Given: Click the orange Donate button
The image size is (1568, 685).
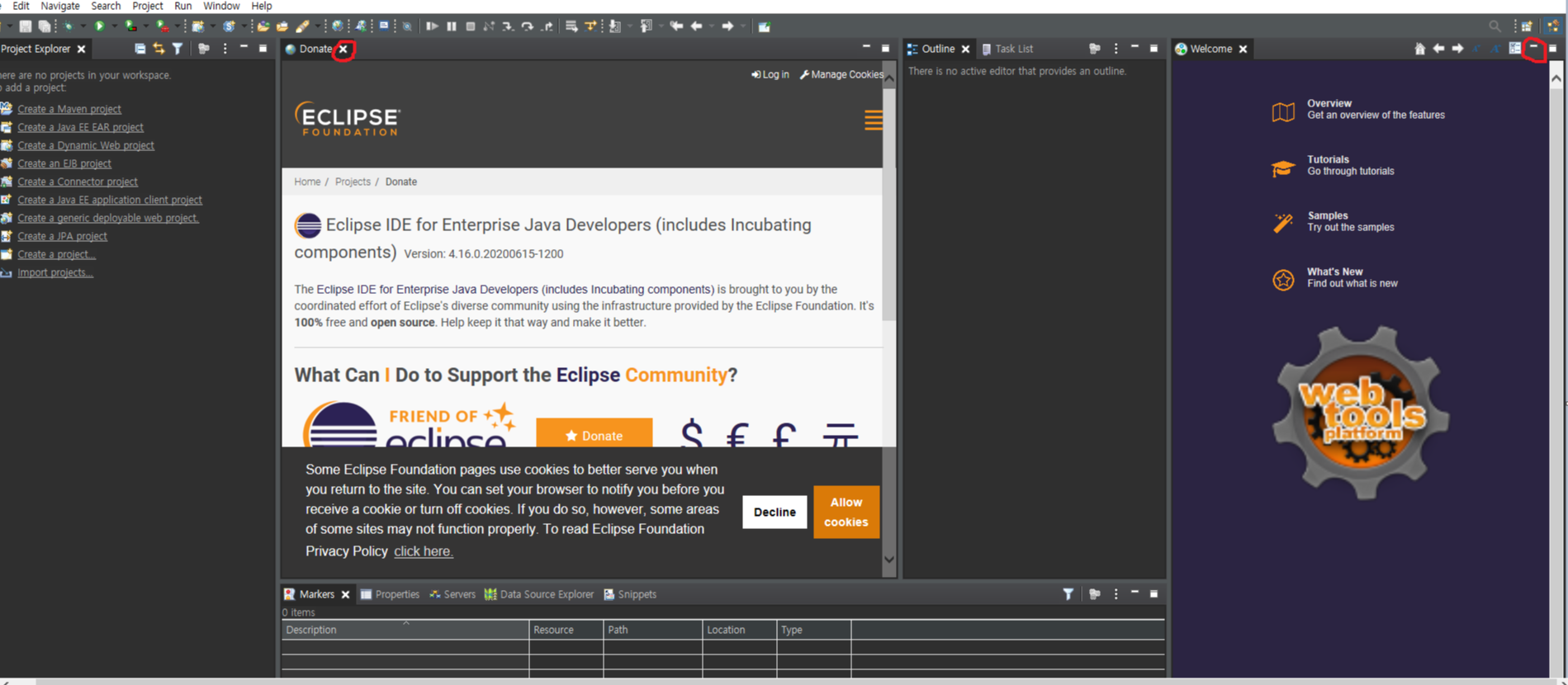Looking at the screenshot, I should click(x=594, y=433).
